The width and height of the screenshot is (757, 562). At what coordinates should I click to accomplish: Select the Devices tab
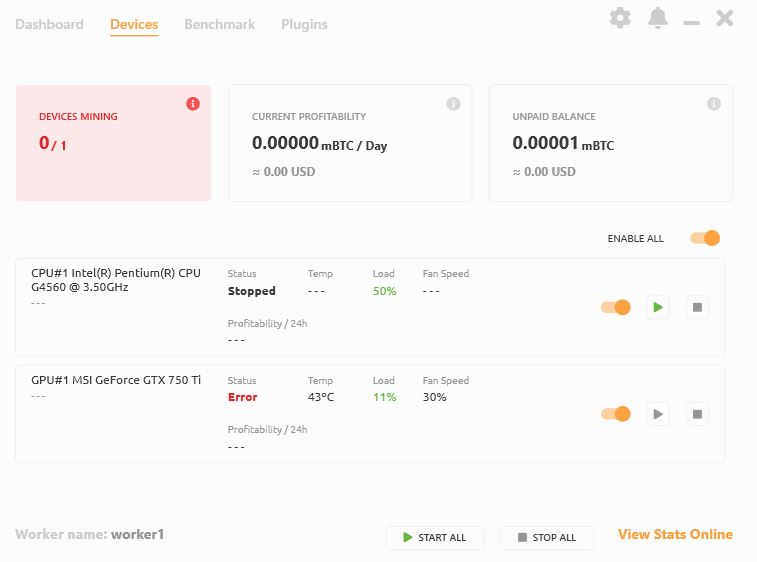[134, 24]
